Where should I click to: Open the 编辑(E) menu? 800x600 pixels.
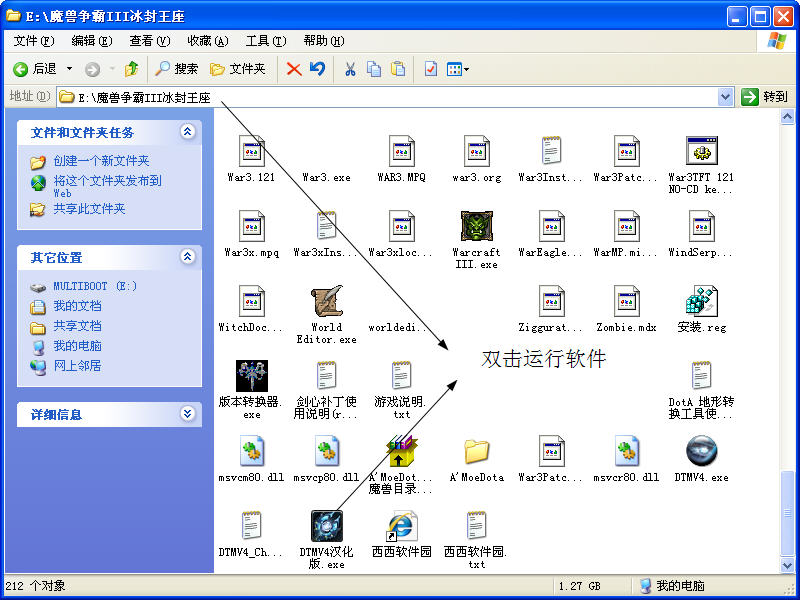coord(92,41)
